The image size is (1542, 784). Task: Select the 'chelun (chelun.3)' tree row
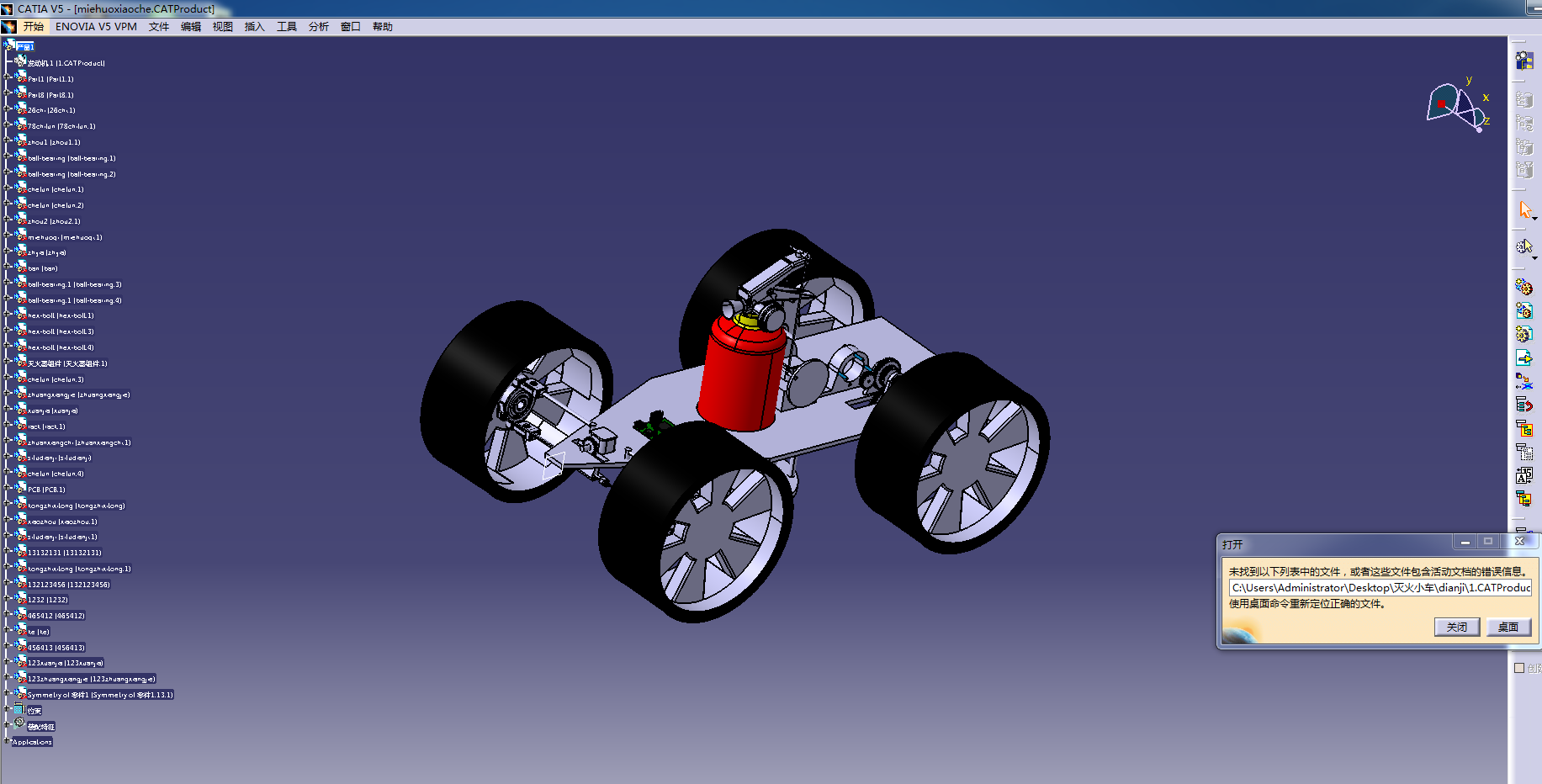pyautogui.click(x=56, y=379)
